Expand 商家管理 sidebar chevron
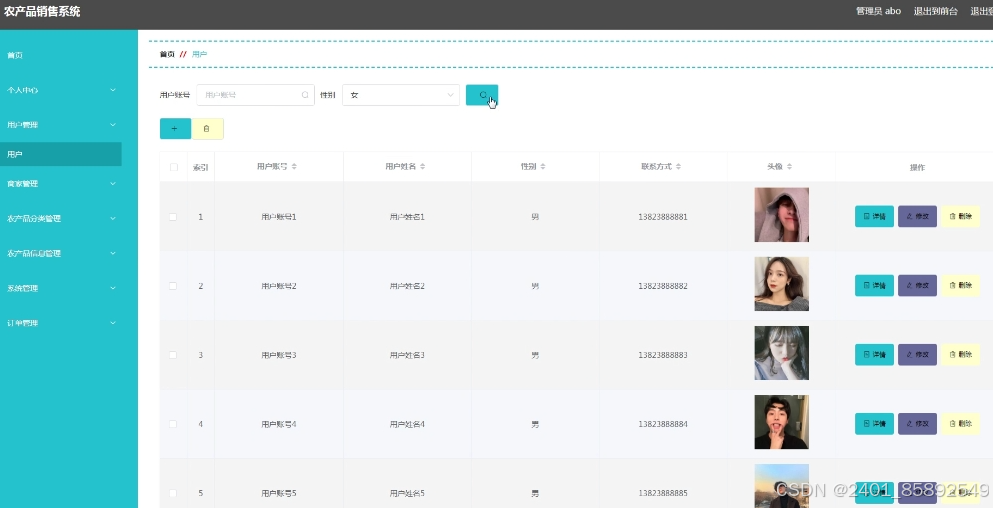Screen dimensions: 993x508 113,184
